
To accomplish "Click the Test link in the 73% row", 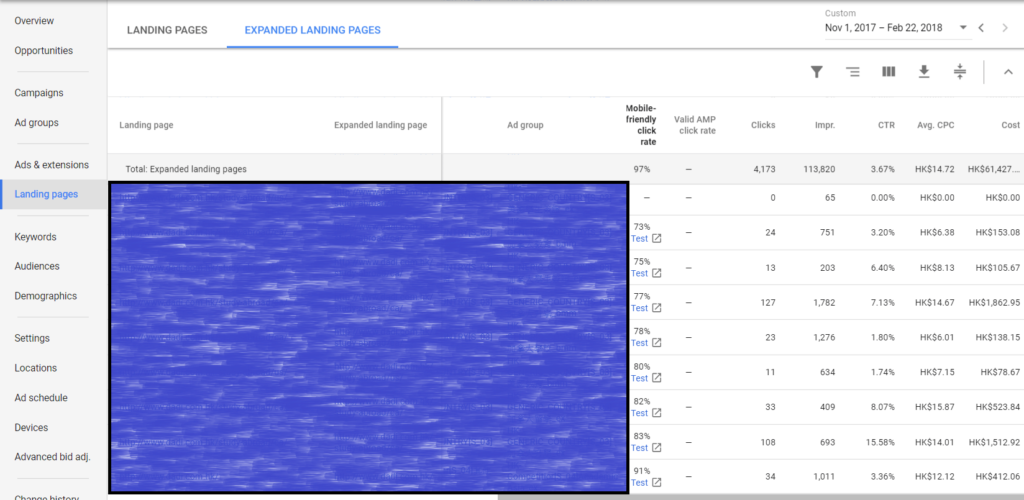I will pos(639,238).
